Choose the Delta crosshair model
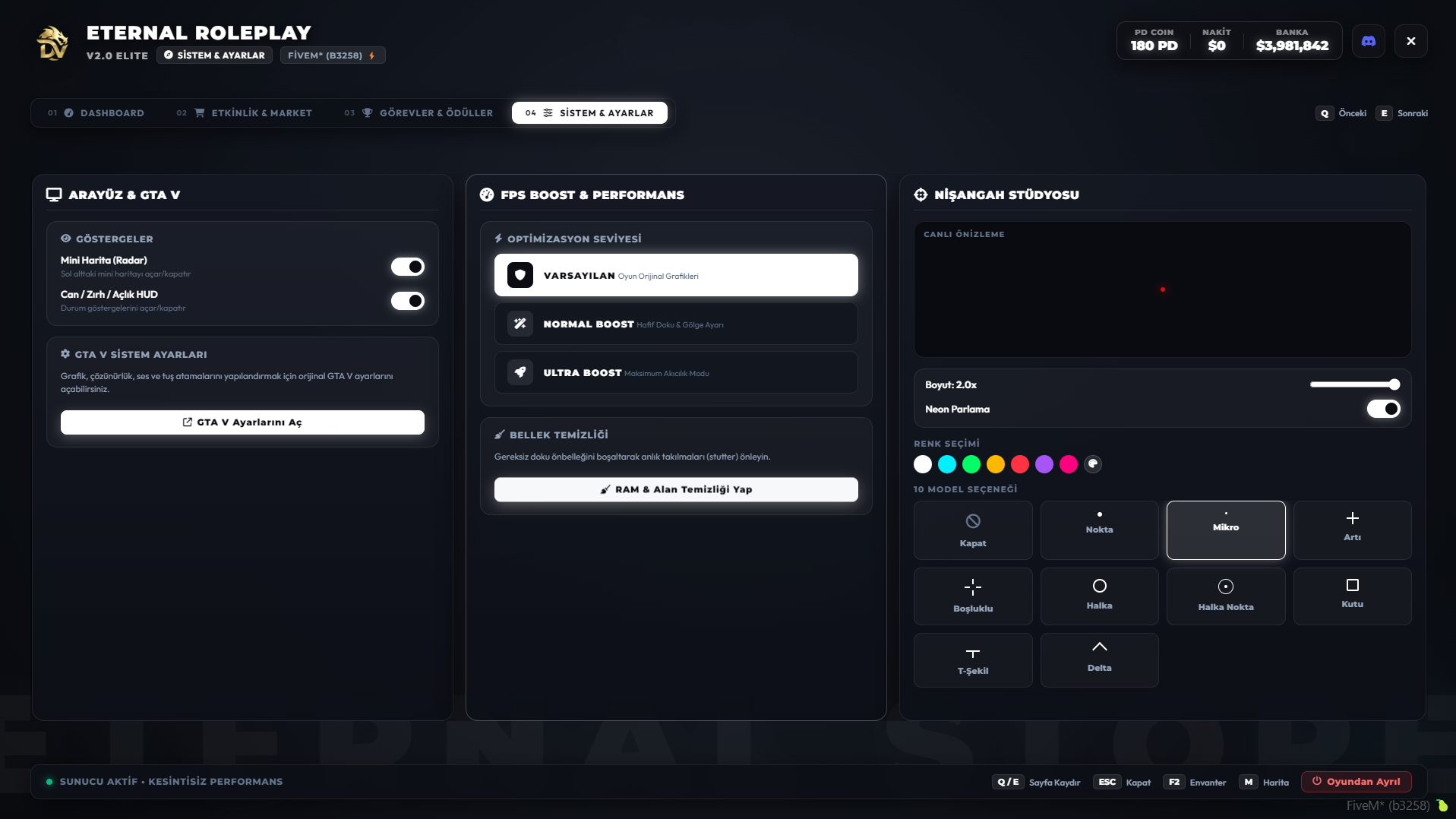 [1099, 659]
